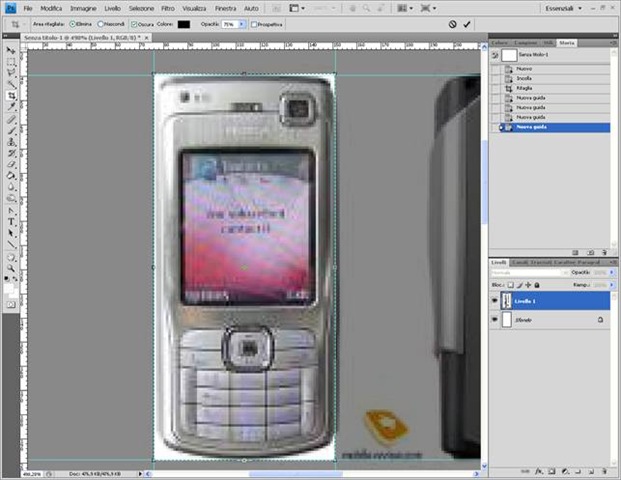Hide Livello 1 using its eye icon
621x480 pixels.
click(x=494, y=299)
